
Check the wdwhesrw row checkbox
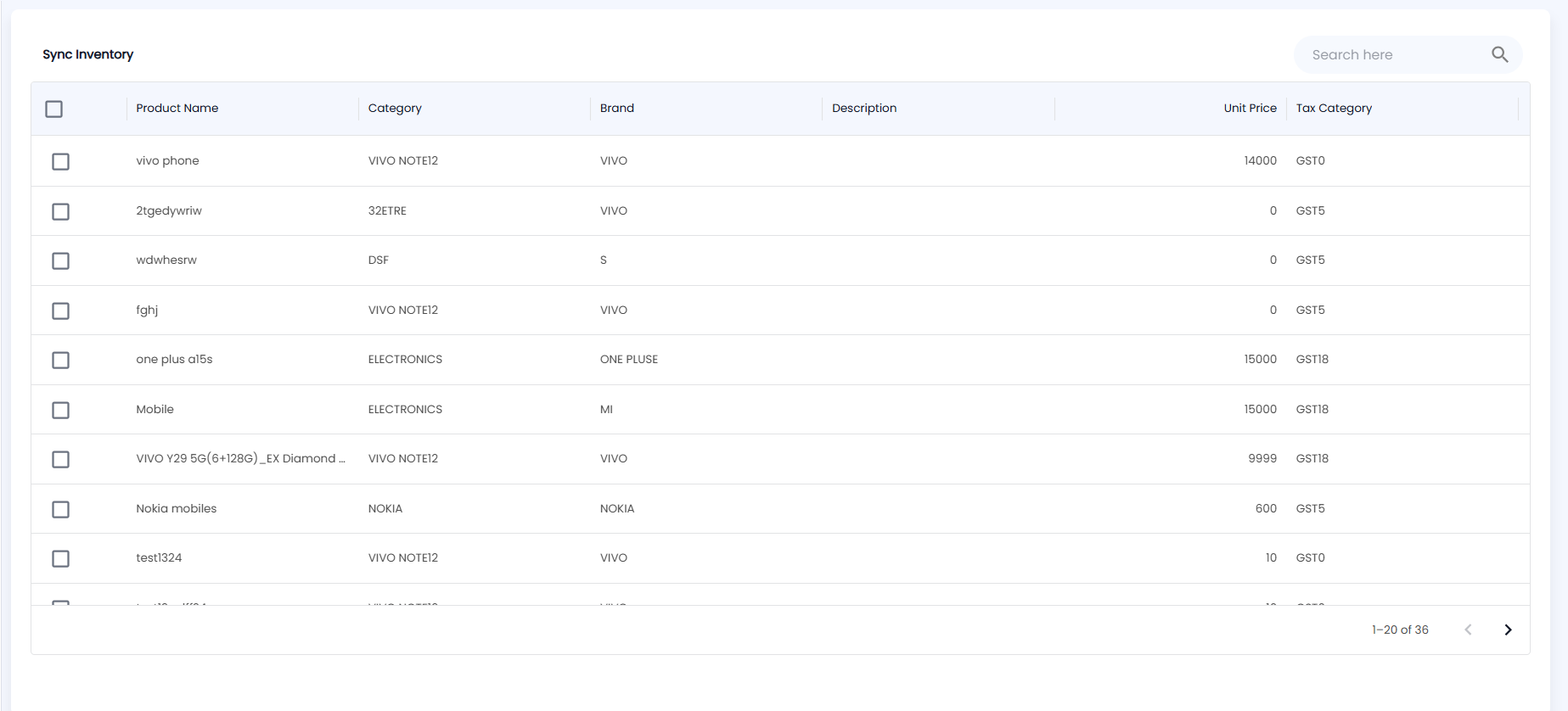coord(60,260)
